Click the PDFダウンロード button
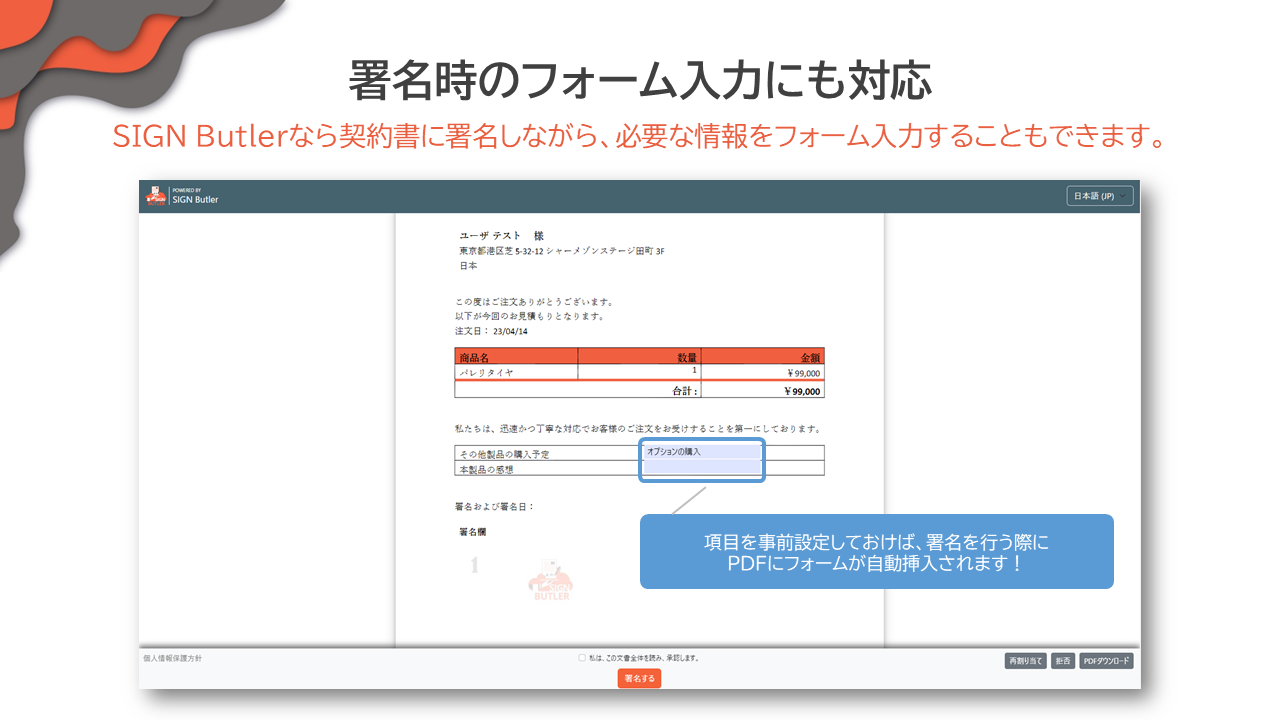The width and height of the screenshot is (1280, 720). coord(1106,661)
